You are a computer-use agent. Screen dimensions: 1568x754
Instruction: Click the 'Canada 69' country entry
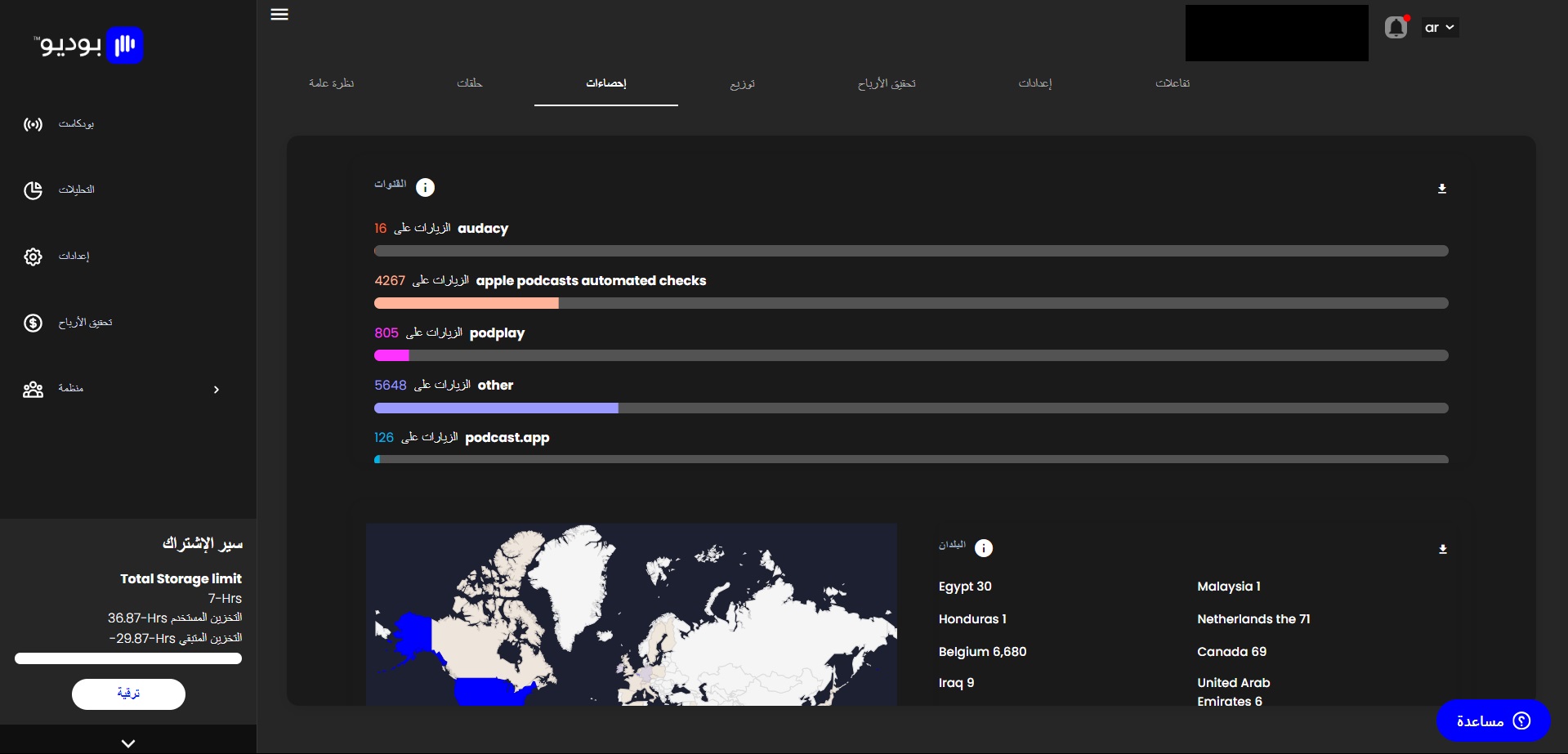click(1231, 652)
